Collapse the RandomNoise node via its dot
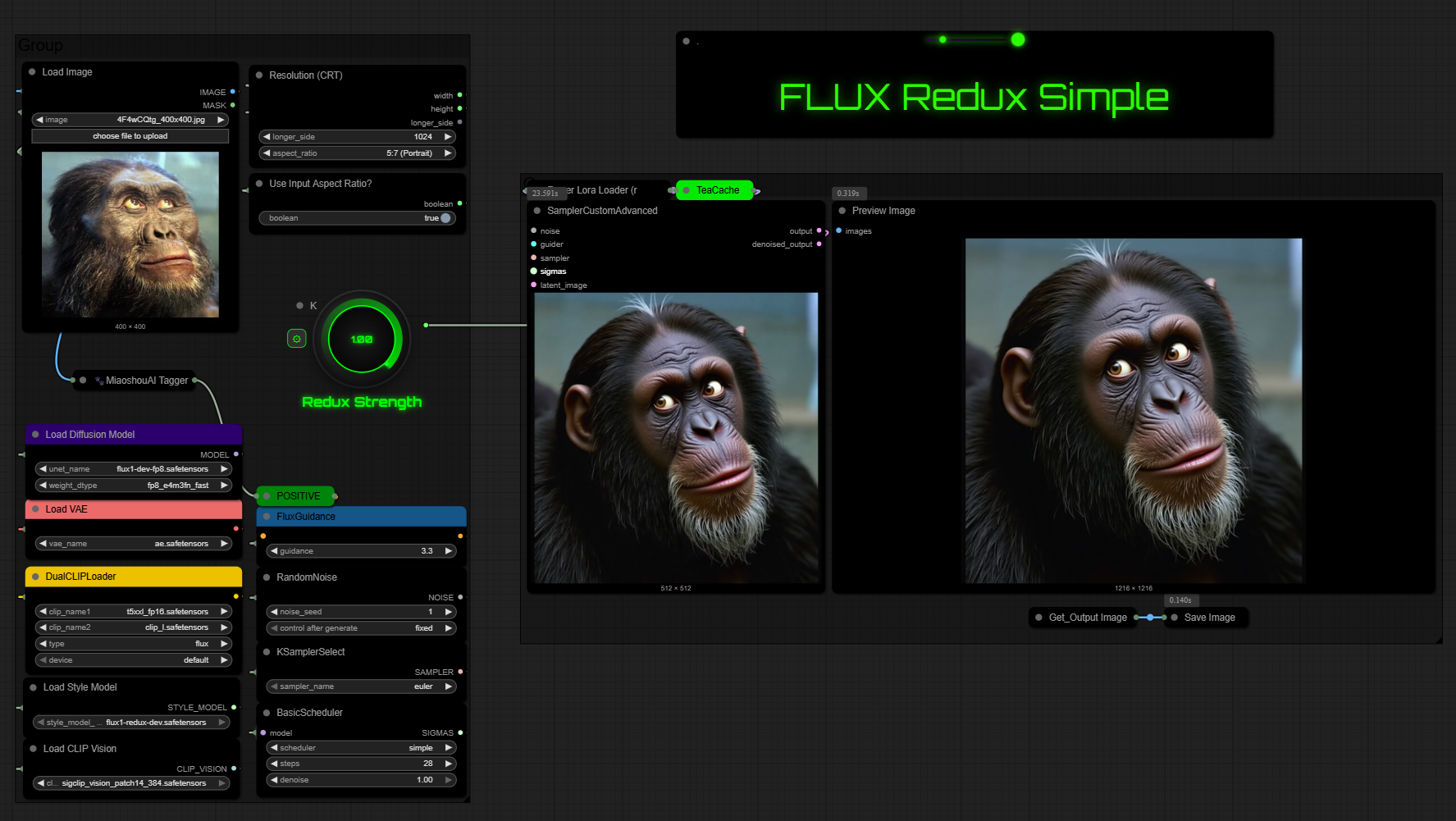Viewport: 1456px width, 821px height. (267, 577)
